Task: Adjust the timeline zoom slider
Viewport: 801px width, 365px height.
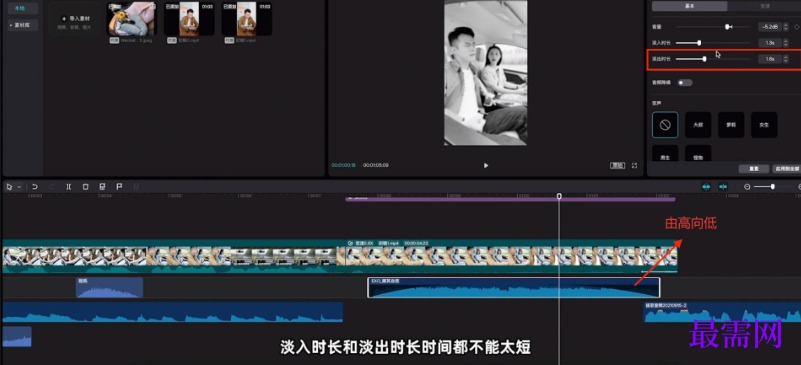Action: pos(773,187)
